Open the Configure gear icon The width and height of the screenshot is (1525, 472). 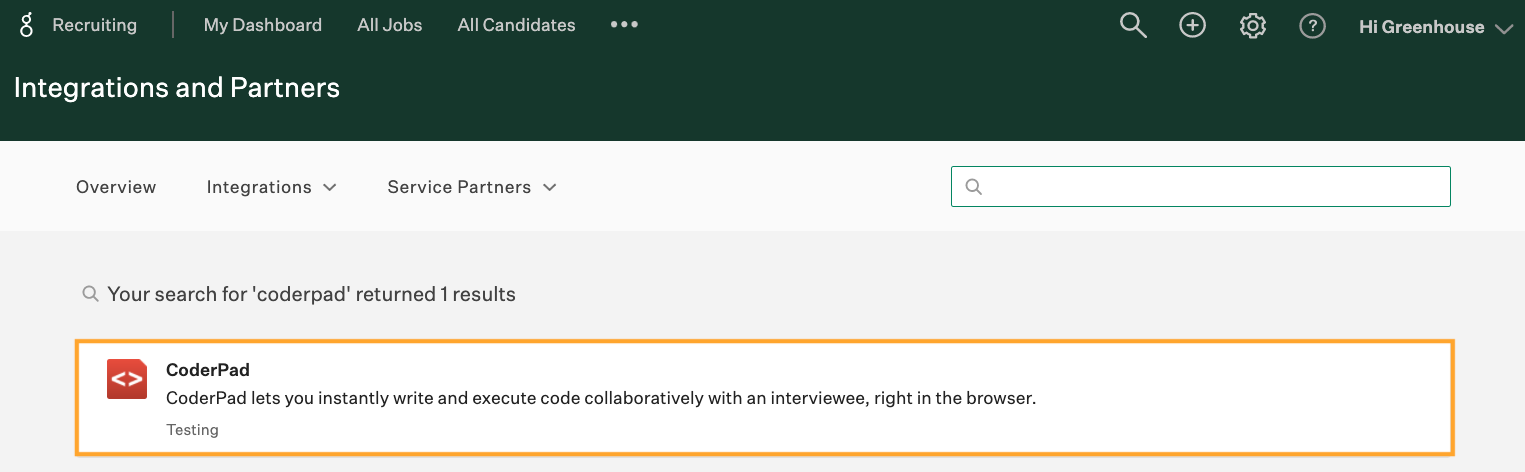tap(1252, 26)
